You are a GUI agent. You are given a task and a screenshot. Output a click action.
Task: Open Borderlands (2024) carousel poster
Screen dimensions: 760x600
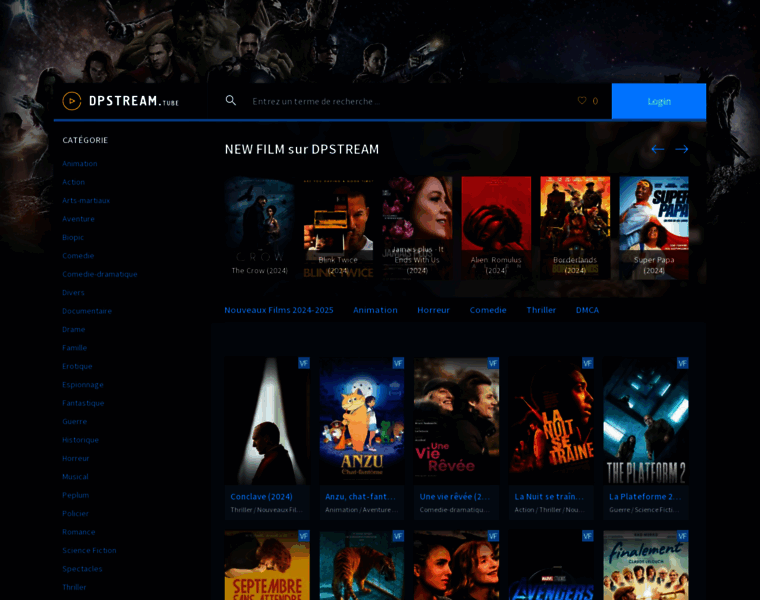pyautogui.click(x=575, y=228)
